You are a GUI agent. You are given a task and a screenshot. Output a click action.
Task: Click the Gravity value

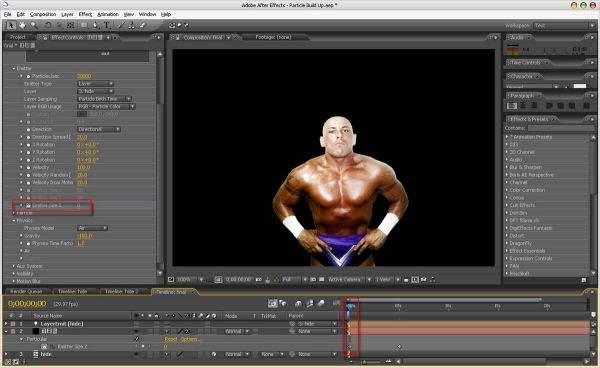point(85,236)
